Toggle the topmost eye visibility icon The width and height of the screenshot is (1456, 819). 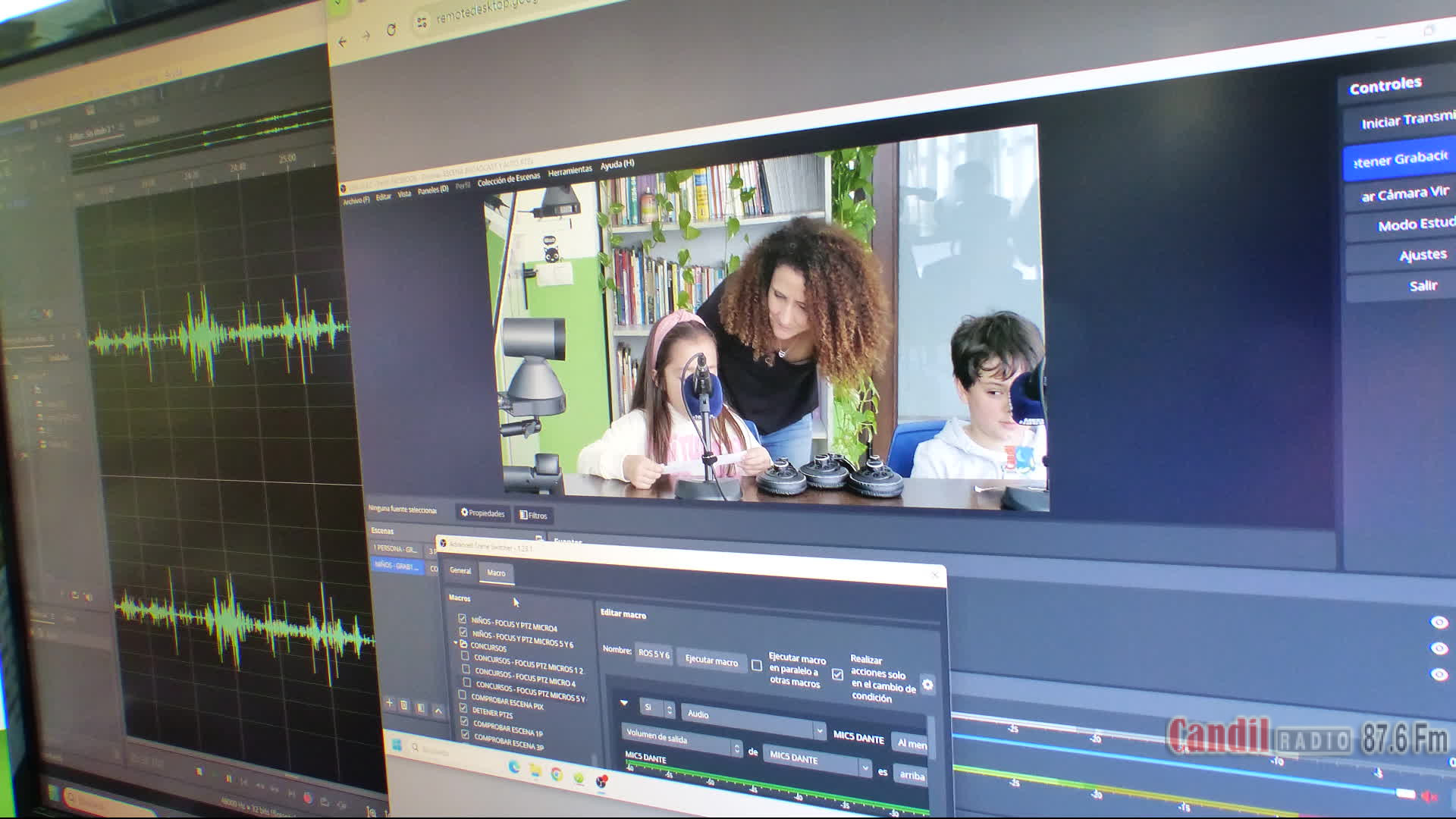(x=1439, y=623)
